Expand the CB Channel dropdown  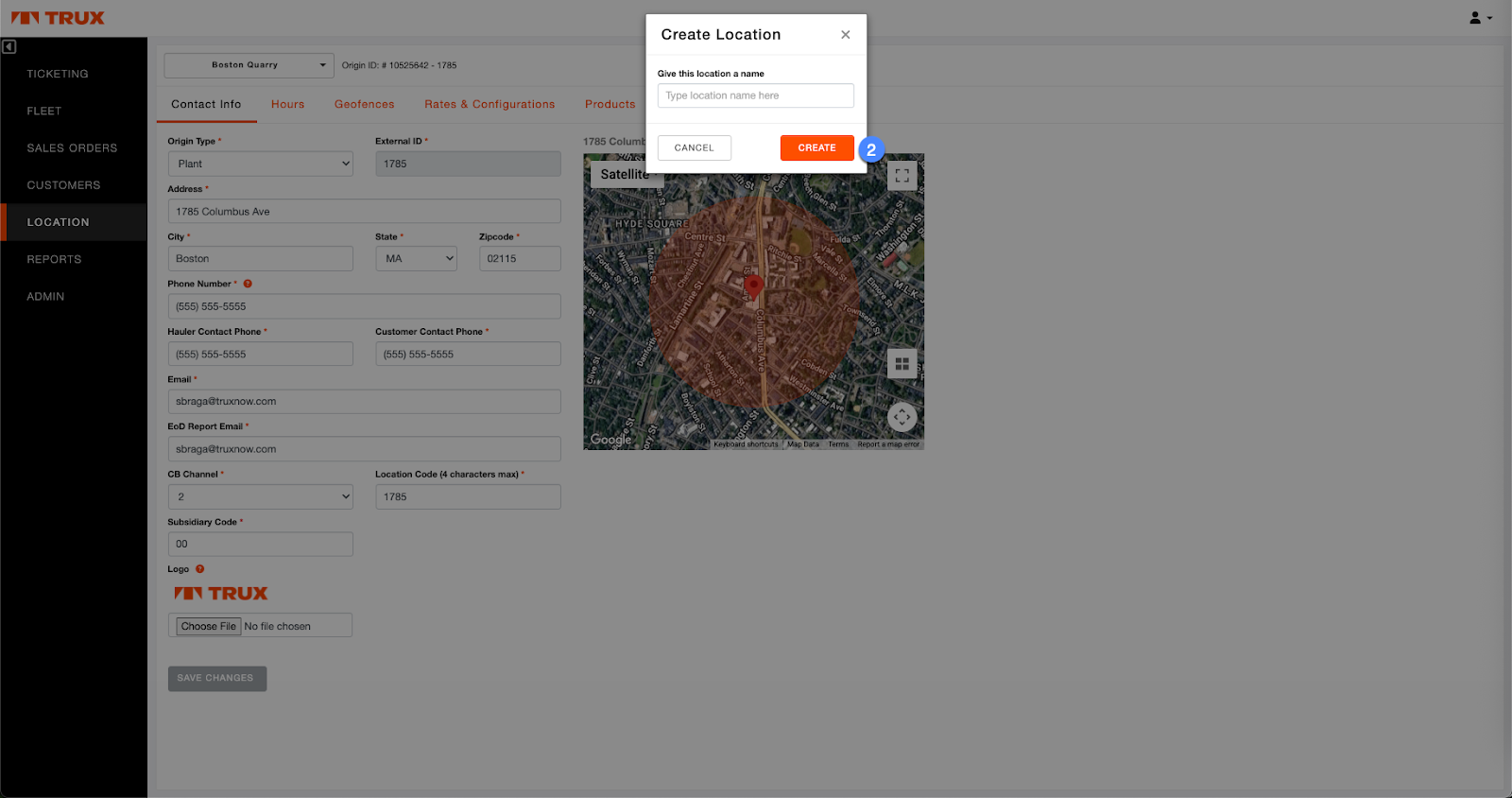260,497
